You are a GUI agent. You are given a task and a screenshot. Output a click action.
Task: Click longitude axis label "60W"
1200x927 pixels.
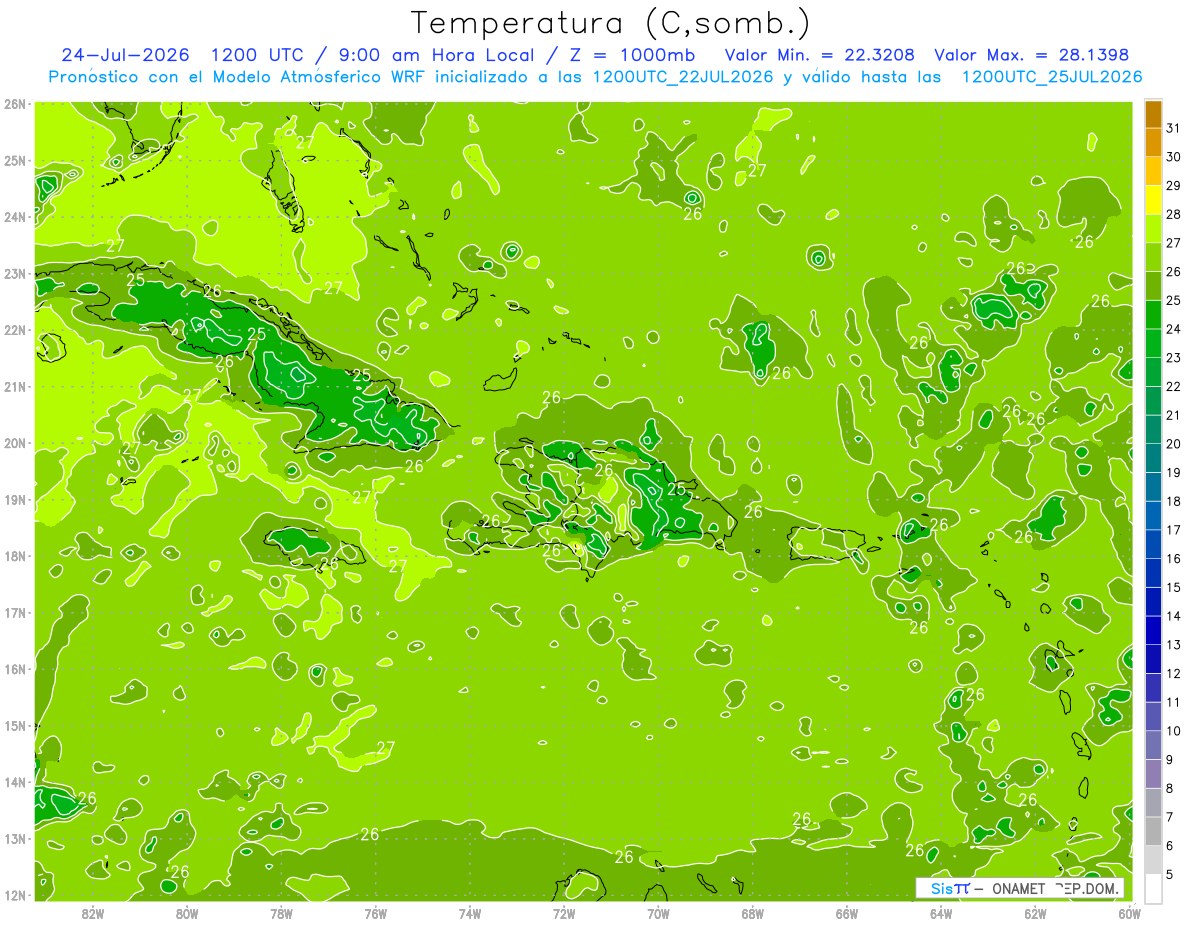(x=1130, y=912)
